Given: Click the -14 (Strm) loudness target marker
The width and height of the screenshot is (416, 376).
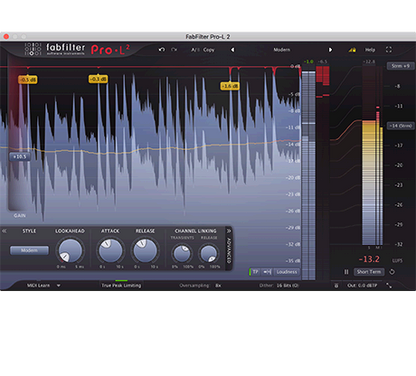Looking at the screenshot, I should 401,126.
